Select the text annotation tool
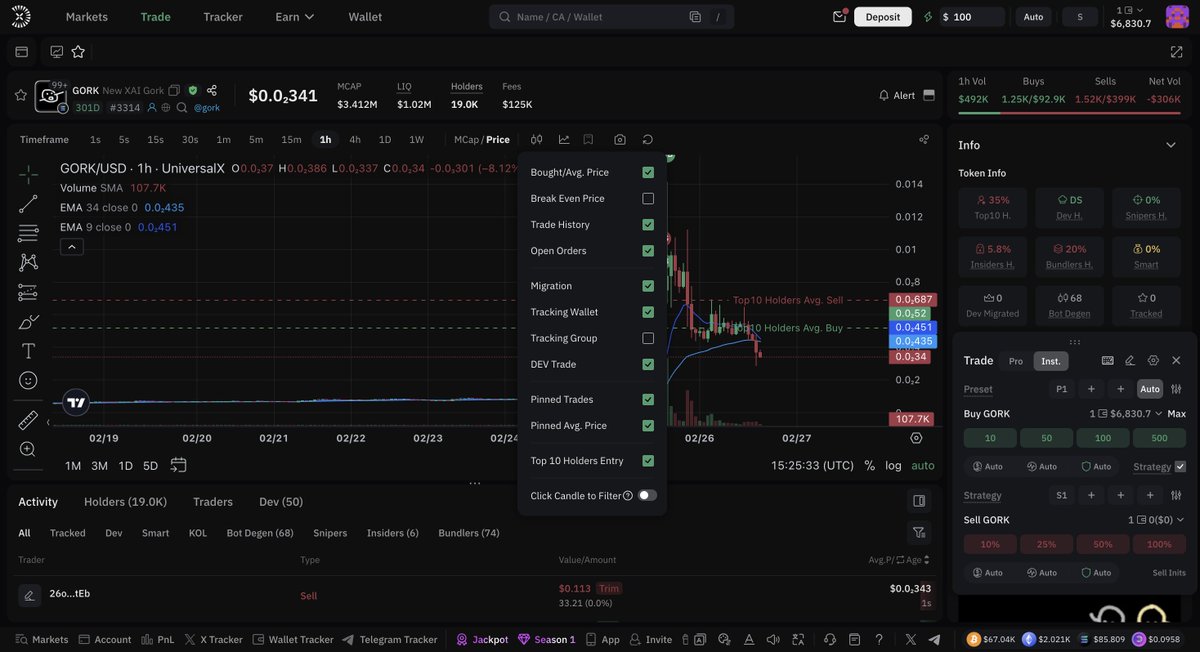This screenshot has width=1200, height=652. click(x=28, y=351)
